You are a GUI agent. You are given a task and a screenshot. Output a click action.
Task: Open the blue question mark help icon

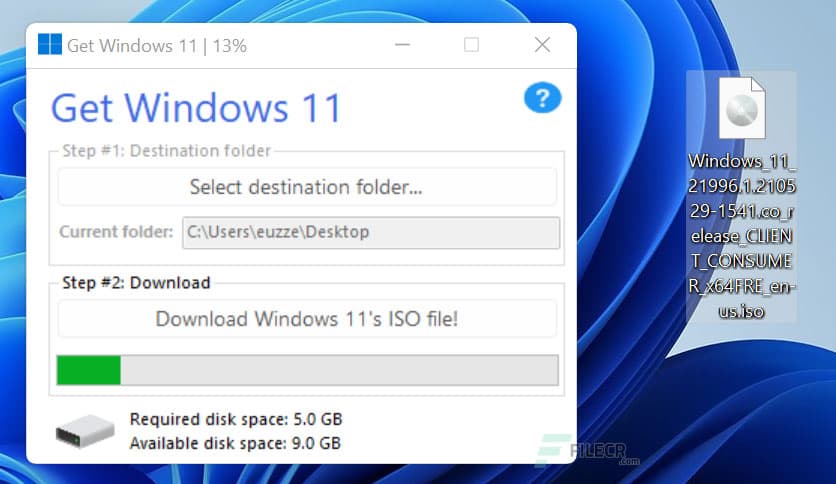pos(542,98)
